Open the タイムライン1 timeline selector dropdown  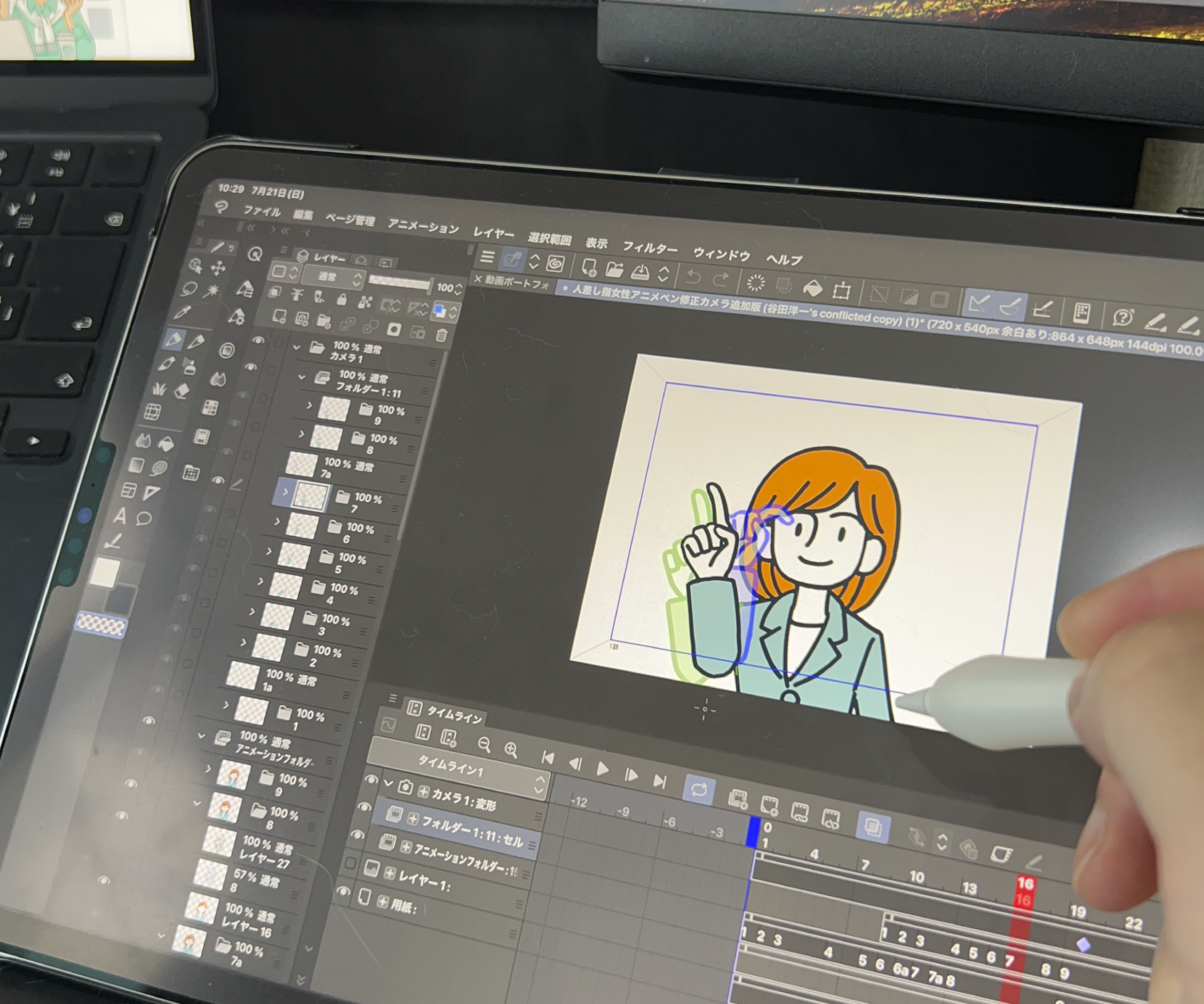pyautogui.click(x=459, y=767)
